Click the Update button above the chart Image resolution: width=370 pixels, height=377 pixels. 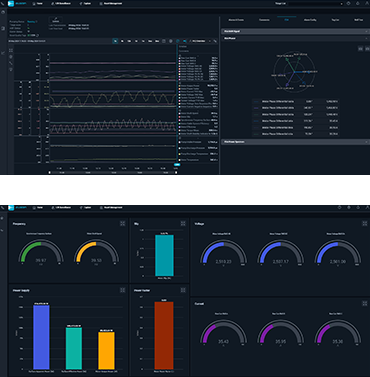56,20
